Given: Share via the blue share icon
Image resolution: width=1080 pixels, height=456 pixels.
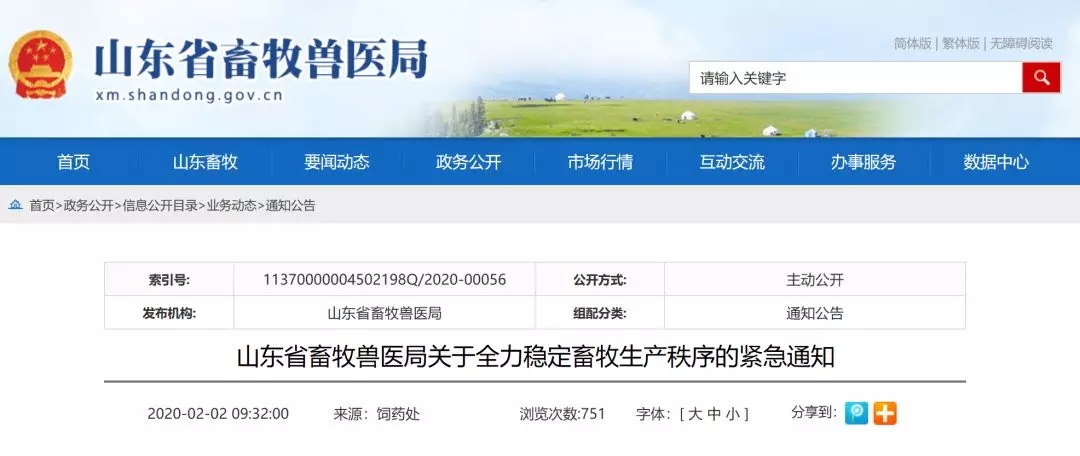Looking at the screenshot, I should coord(857,413).
